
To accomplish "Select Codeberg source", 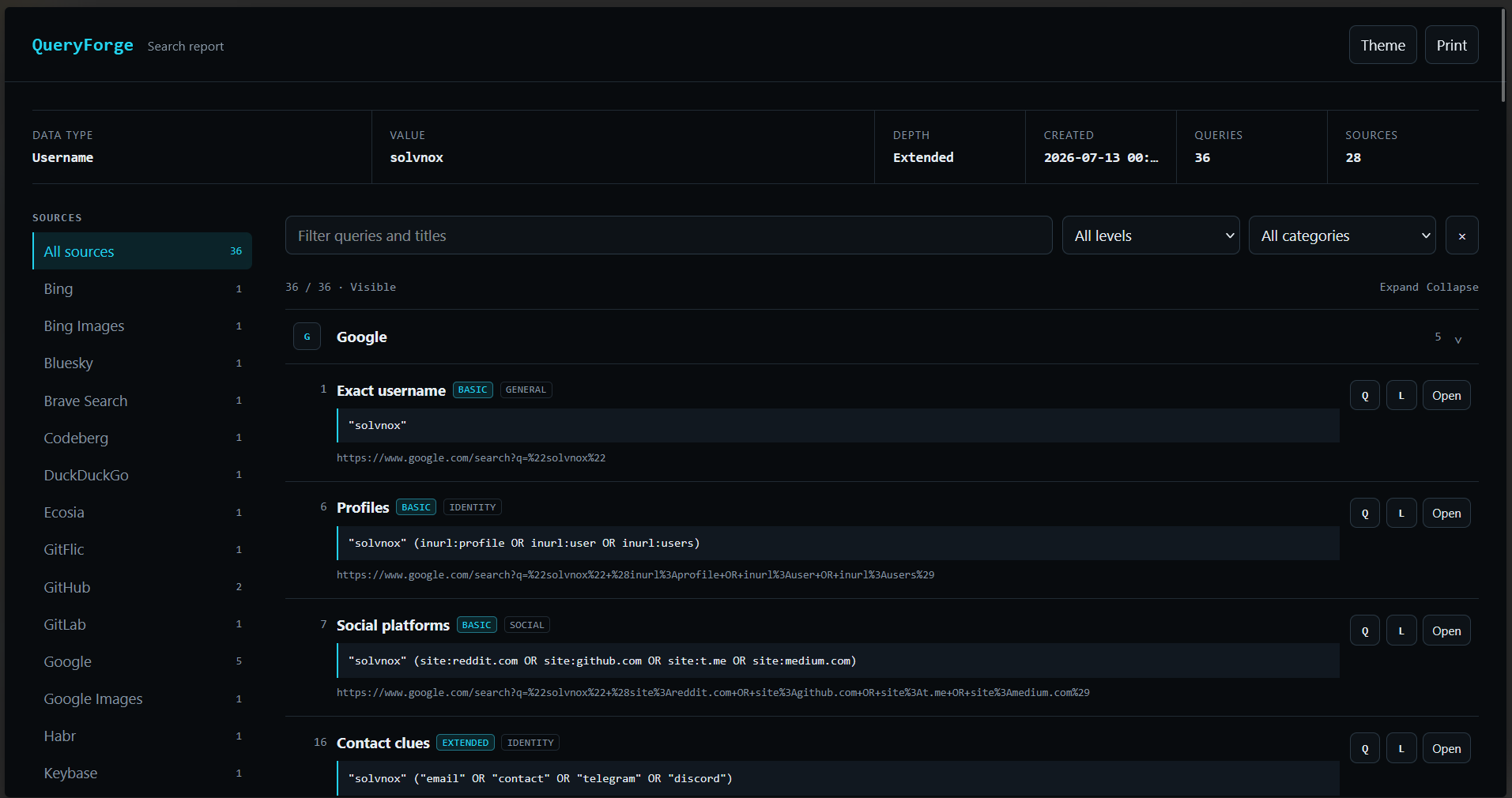I will point(142,438).
